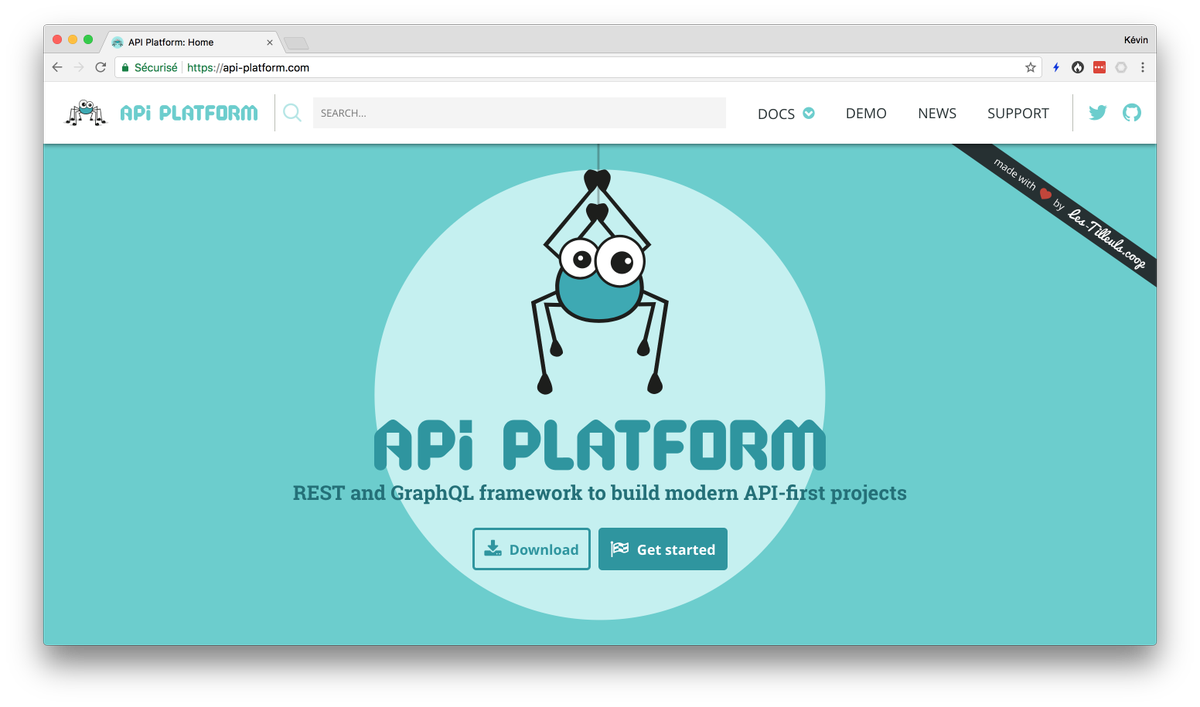Click the gray circular extension icon
Screen dimensions: 1200x707
[x=1121, y=68]
